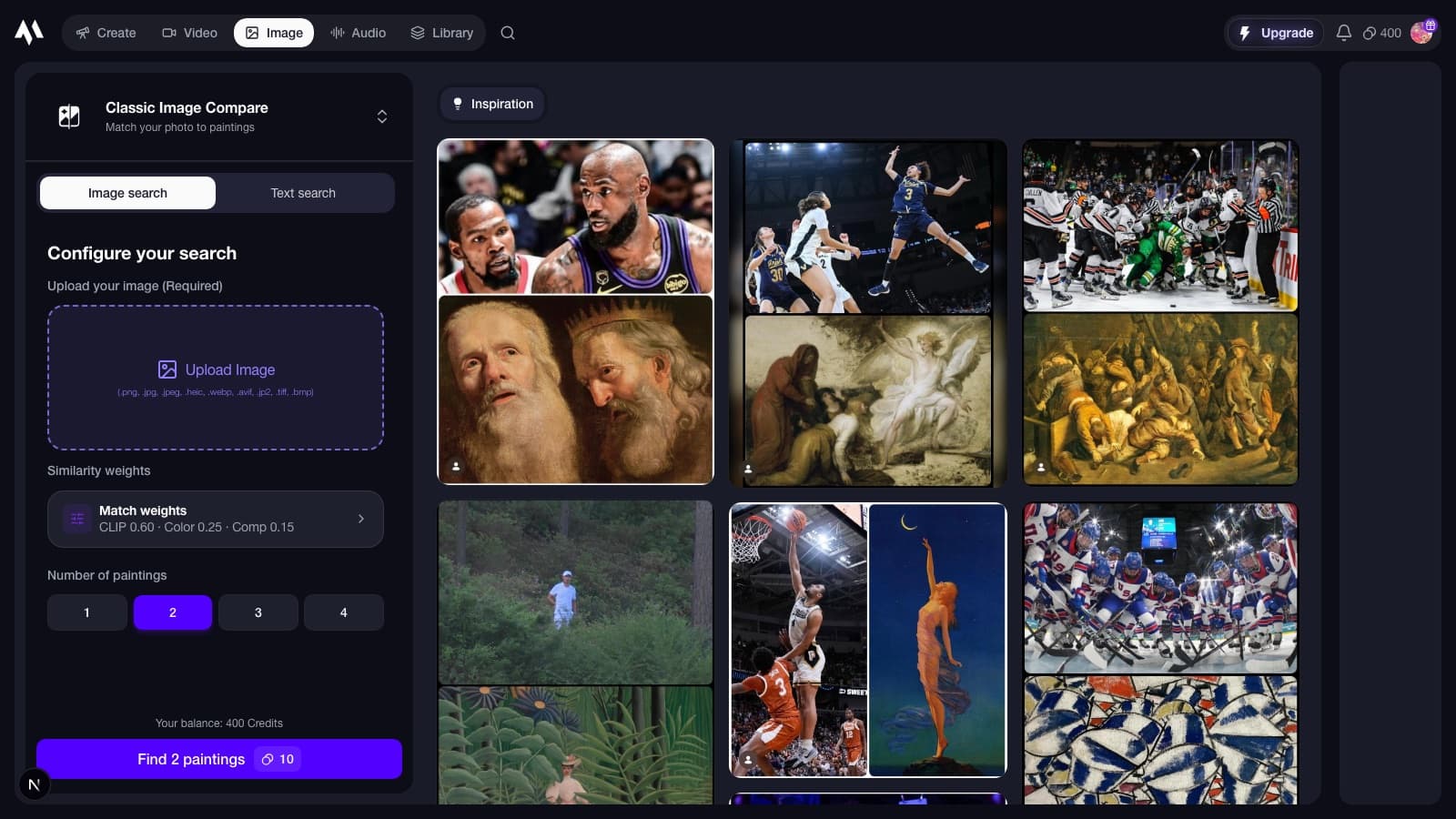Click the credits coin icon showing 400
Screen dimensions: 1456x819
(1369, 33)
